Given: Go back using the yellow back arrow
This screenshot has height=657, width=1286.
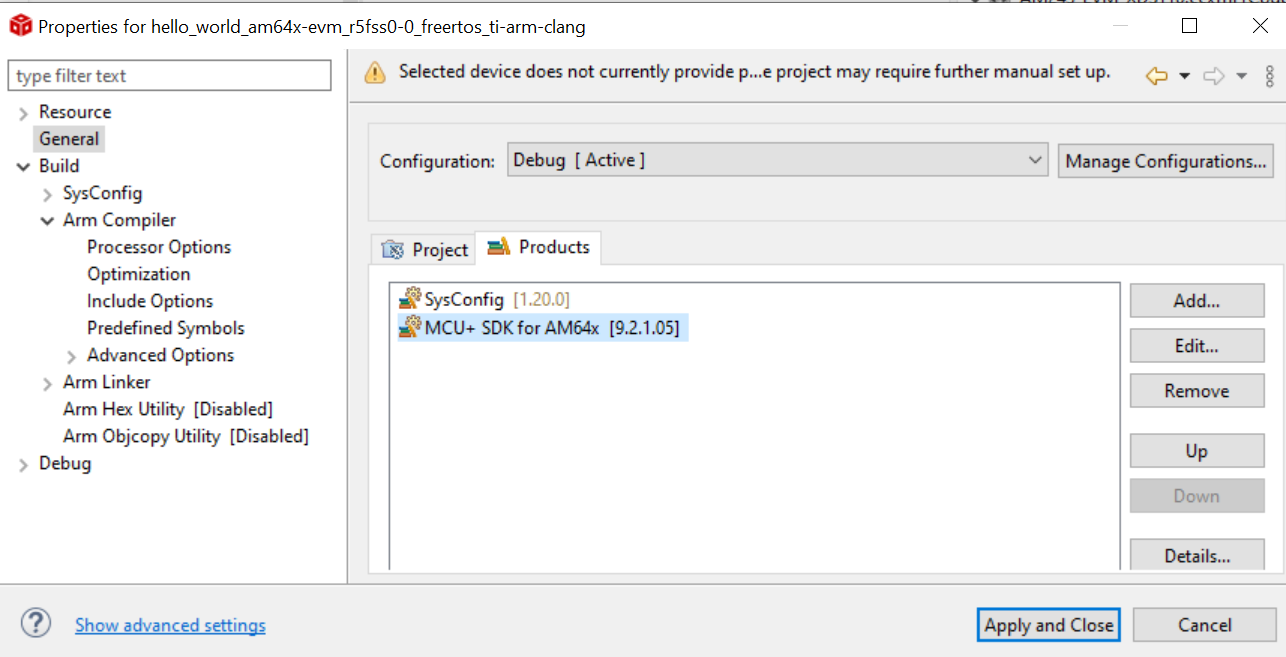Looking at the screenshot, I should click(x=1157, y=76).
